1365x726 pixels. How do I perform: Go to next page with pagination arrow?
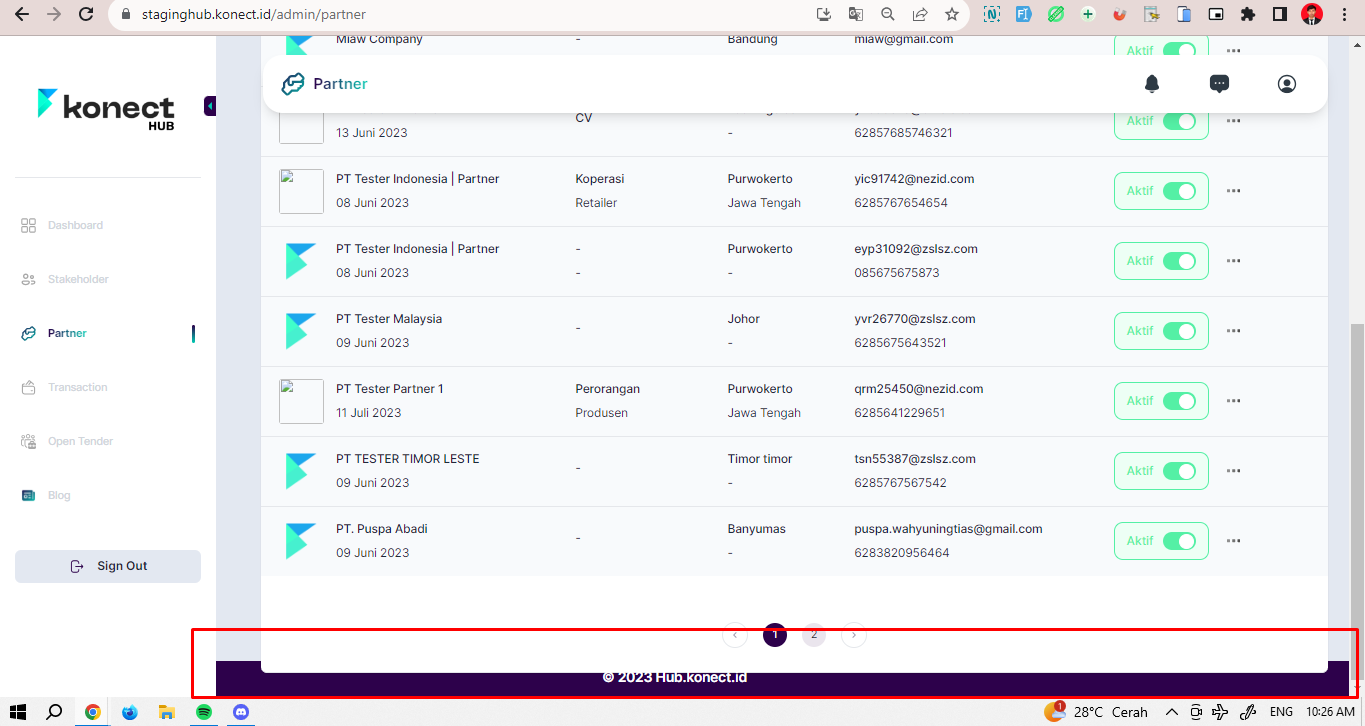point(853,634)
